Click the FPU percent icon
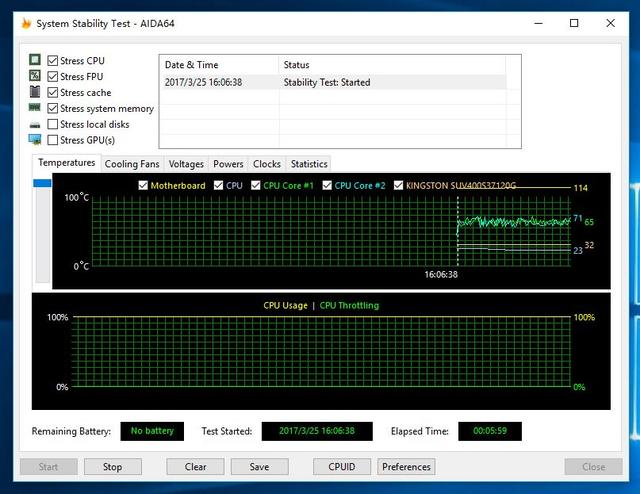 coord(35,76)
